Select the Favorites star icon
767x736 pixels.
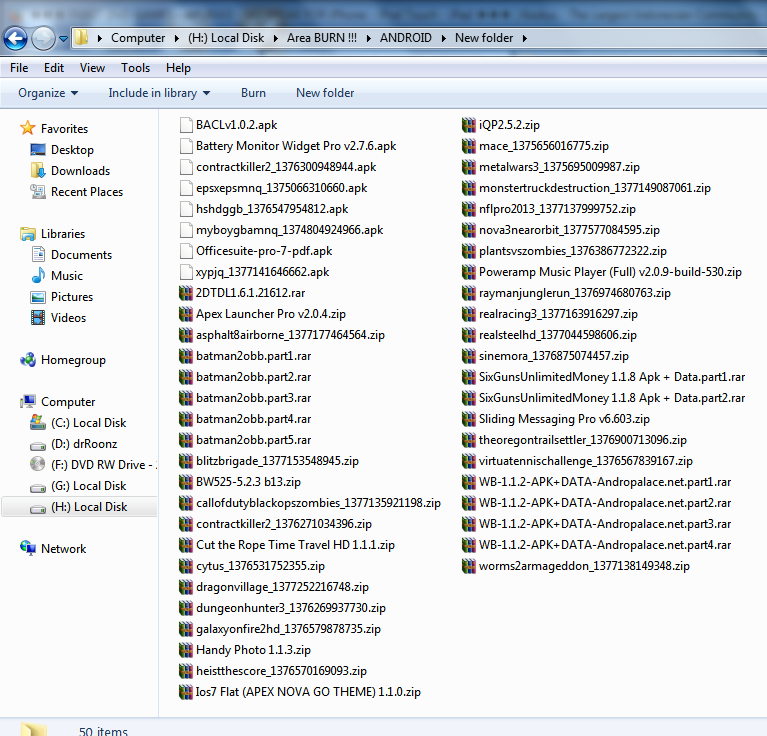point(27,128)
